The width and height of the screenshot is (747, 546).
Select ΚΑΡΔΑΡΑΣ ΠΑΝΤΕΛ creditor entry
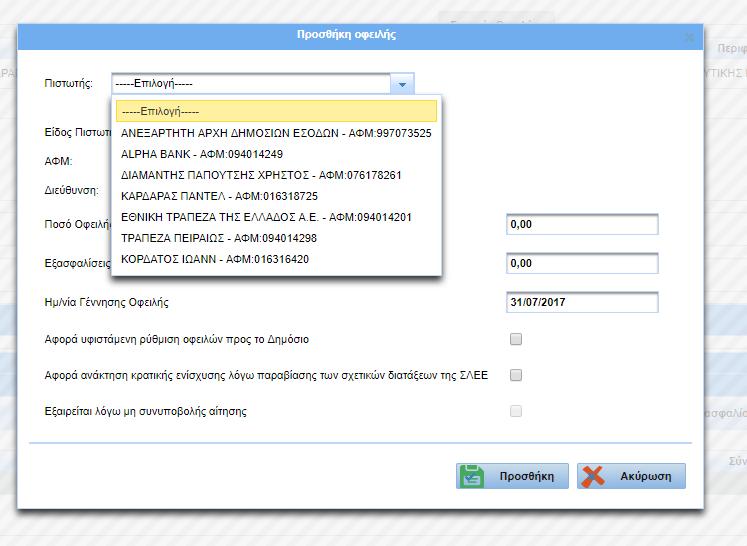click(x=276, y=196)
